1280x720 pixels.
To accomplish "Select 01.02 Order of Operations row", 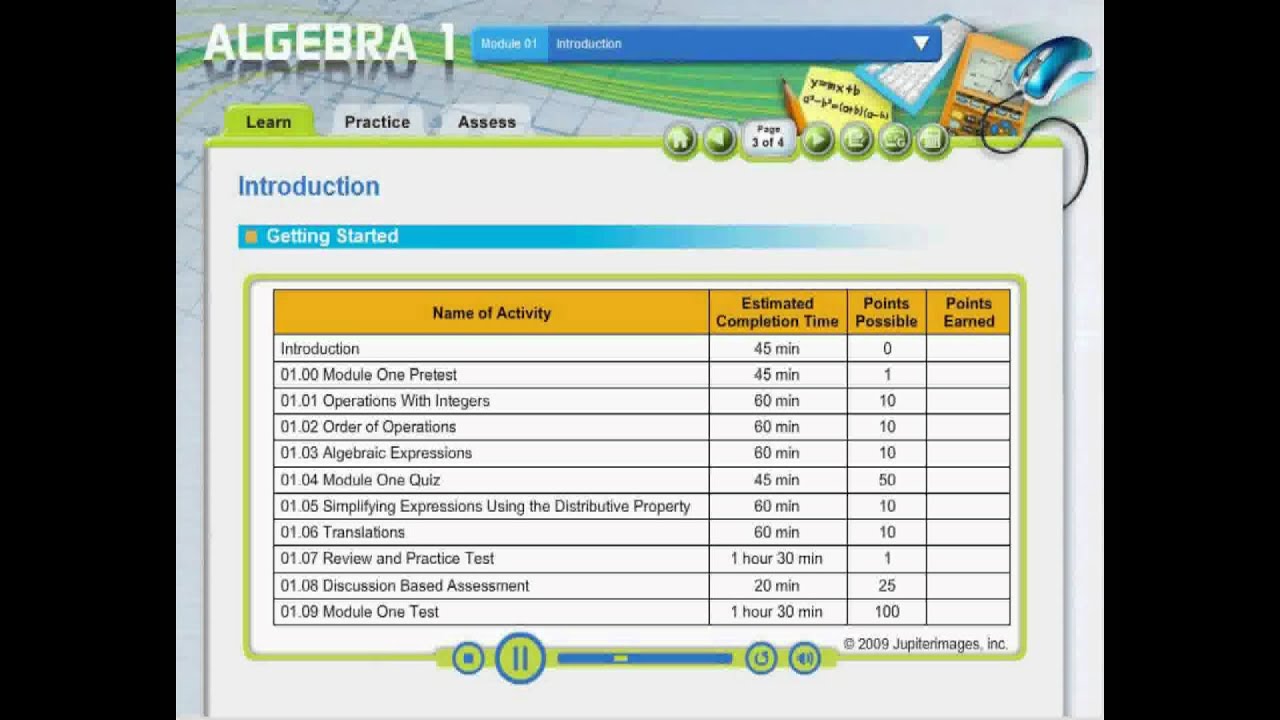I will 641,426.
